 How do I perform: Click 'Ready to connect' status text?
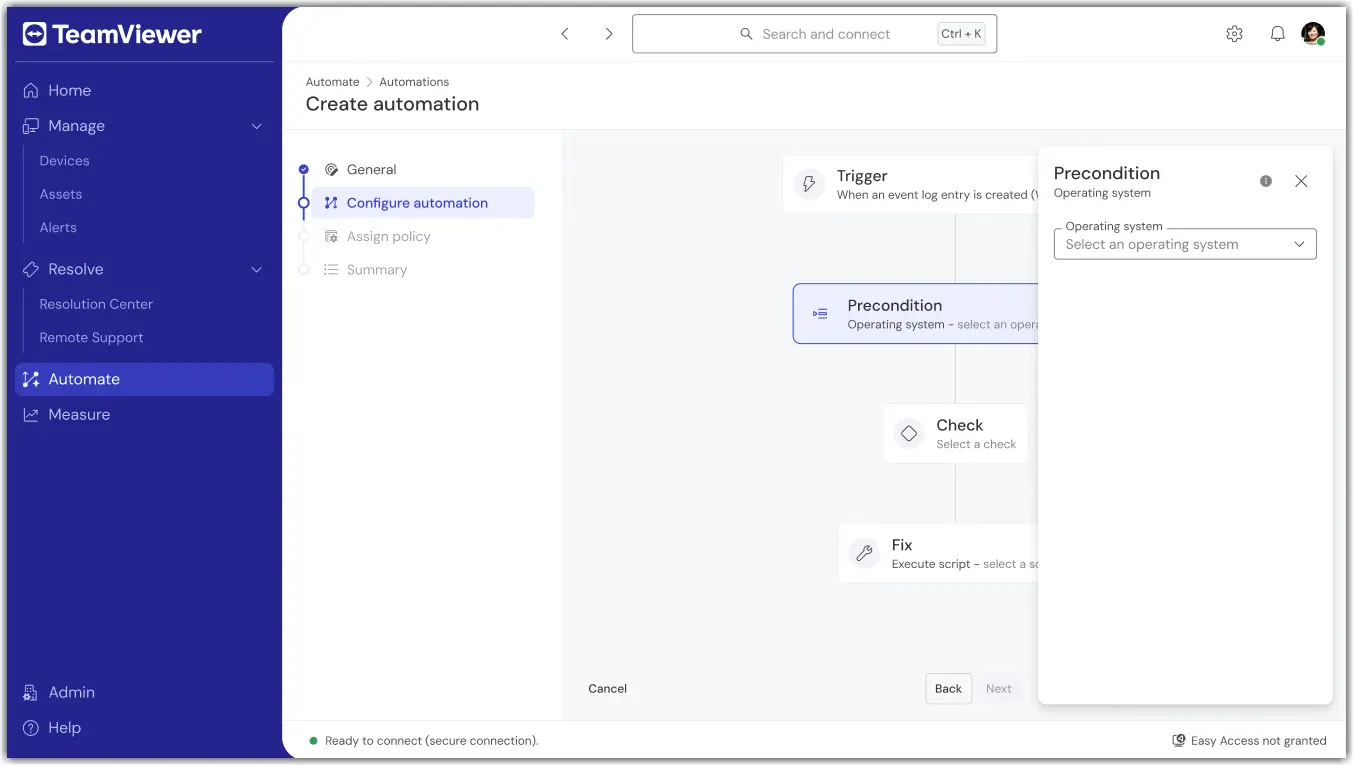point(432,741)
